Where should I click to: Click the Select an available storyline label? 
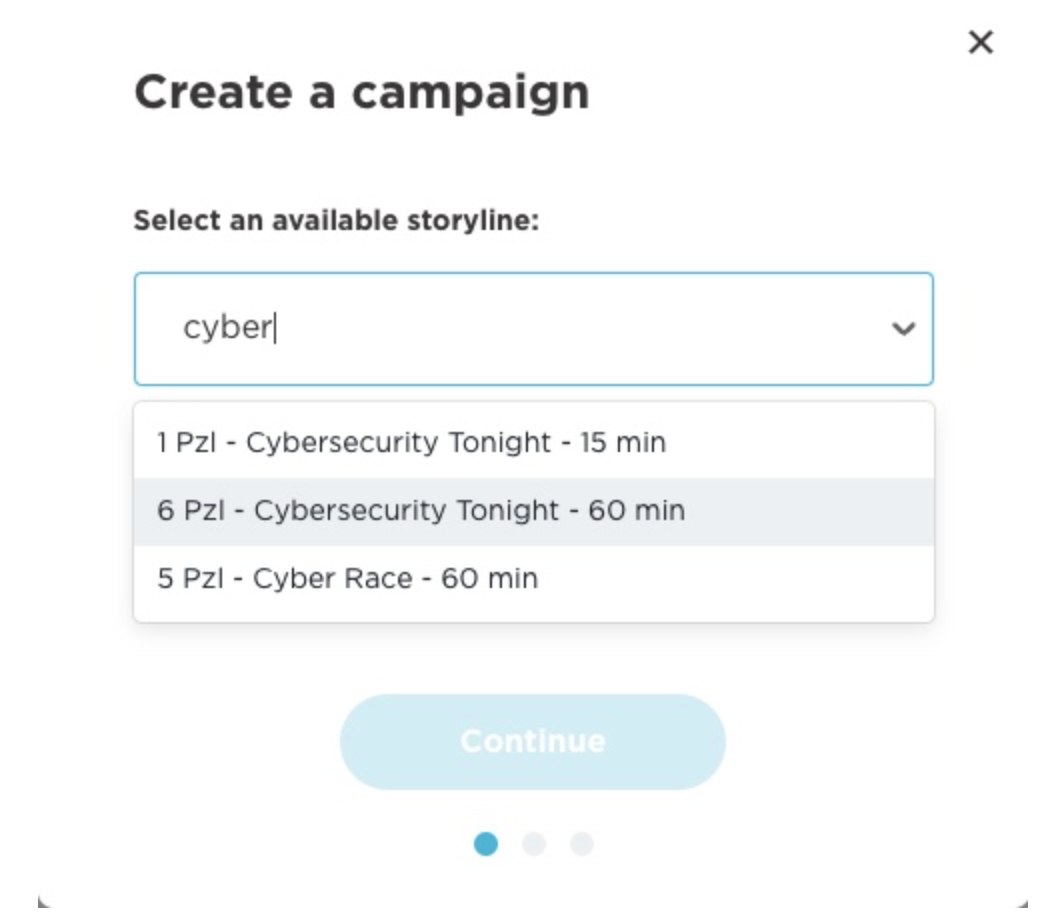336,220
